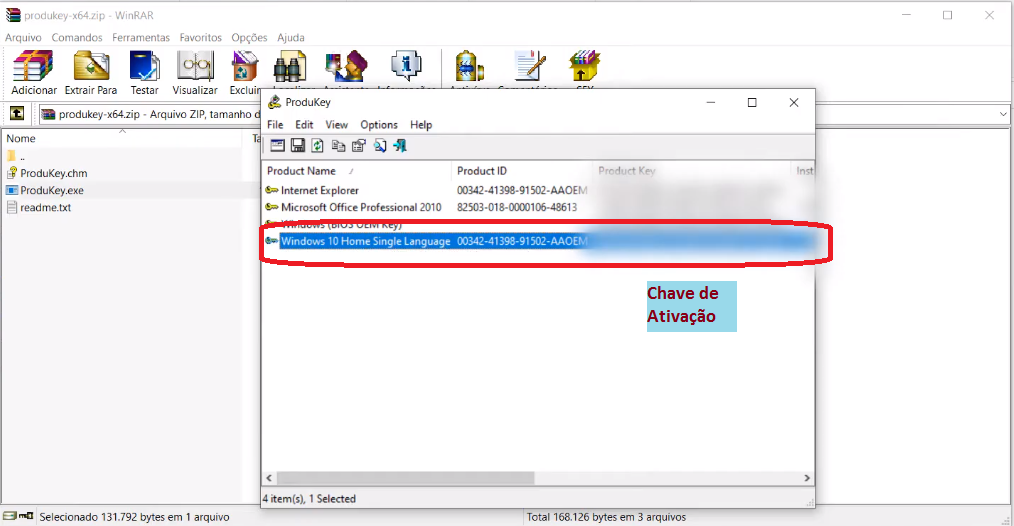Click the key icon beside Internet Explorer
Screen dimensions: 1014x526
tap(272, 190)
